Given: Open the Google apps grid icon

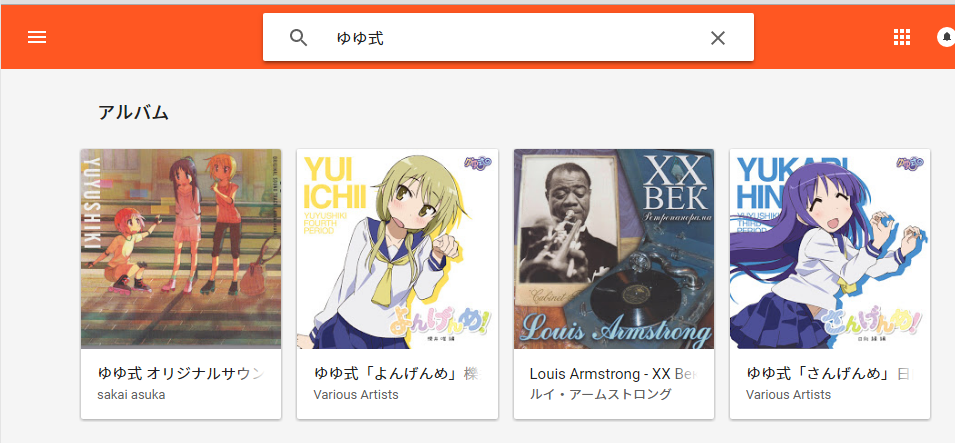Looking at the screenshot, I should 901,37.
